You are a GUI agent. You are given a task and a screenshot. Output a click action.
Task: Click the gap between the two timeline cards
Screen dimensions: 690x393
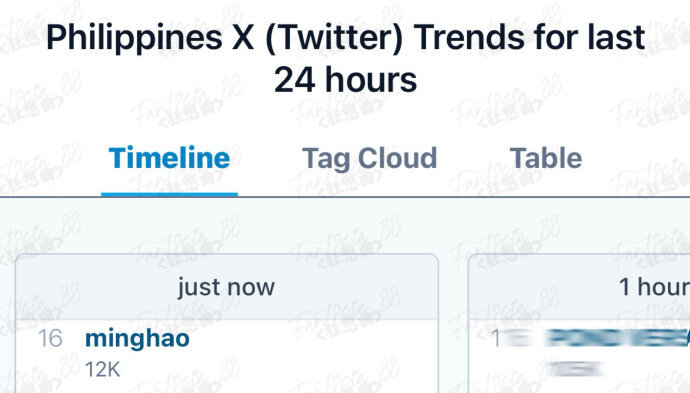(453, 323)
